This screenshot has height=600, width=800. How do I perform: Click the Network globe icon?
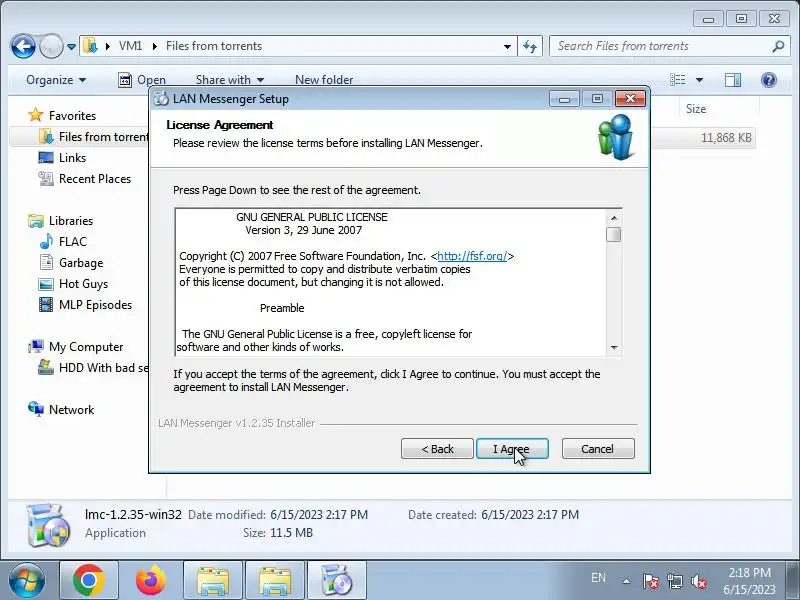(36, 409)
